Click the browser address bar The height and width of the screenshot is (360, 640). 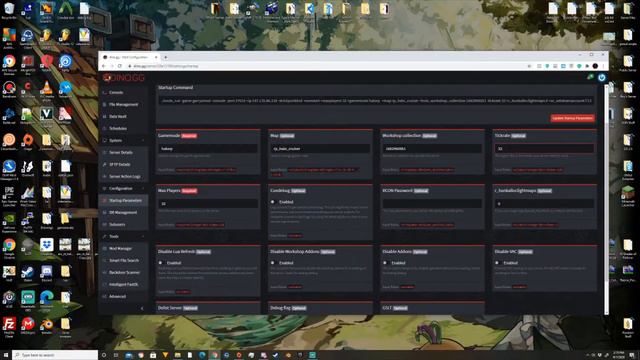pyautogui.click(x=327, y=66)
